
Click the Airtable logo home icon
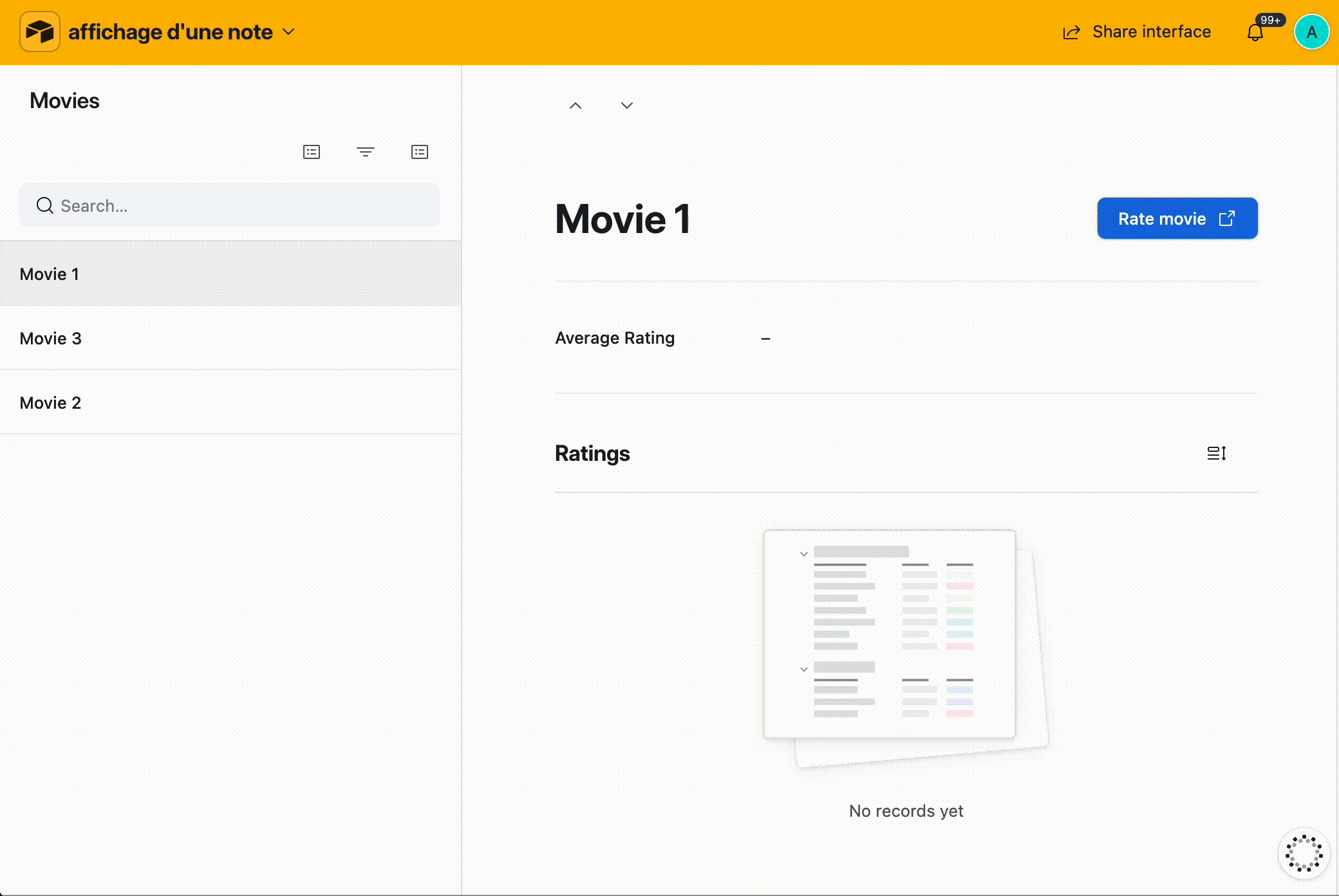tap(40, 32)
